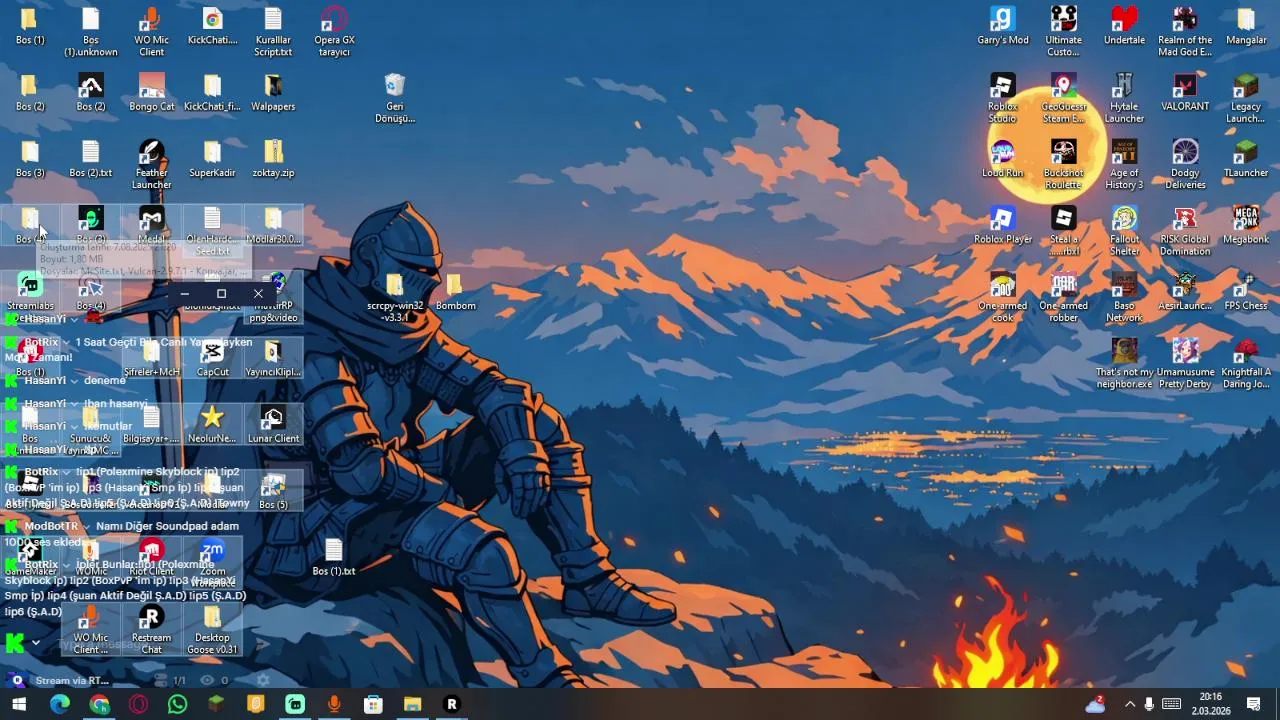
Task: Open WhatsApp from the taskbar
Action: point(177,704)
